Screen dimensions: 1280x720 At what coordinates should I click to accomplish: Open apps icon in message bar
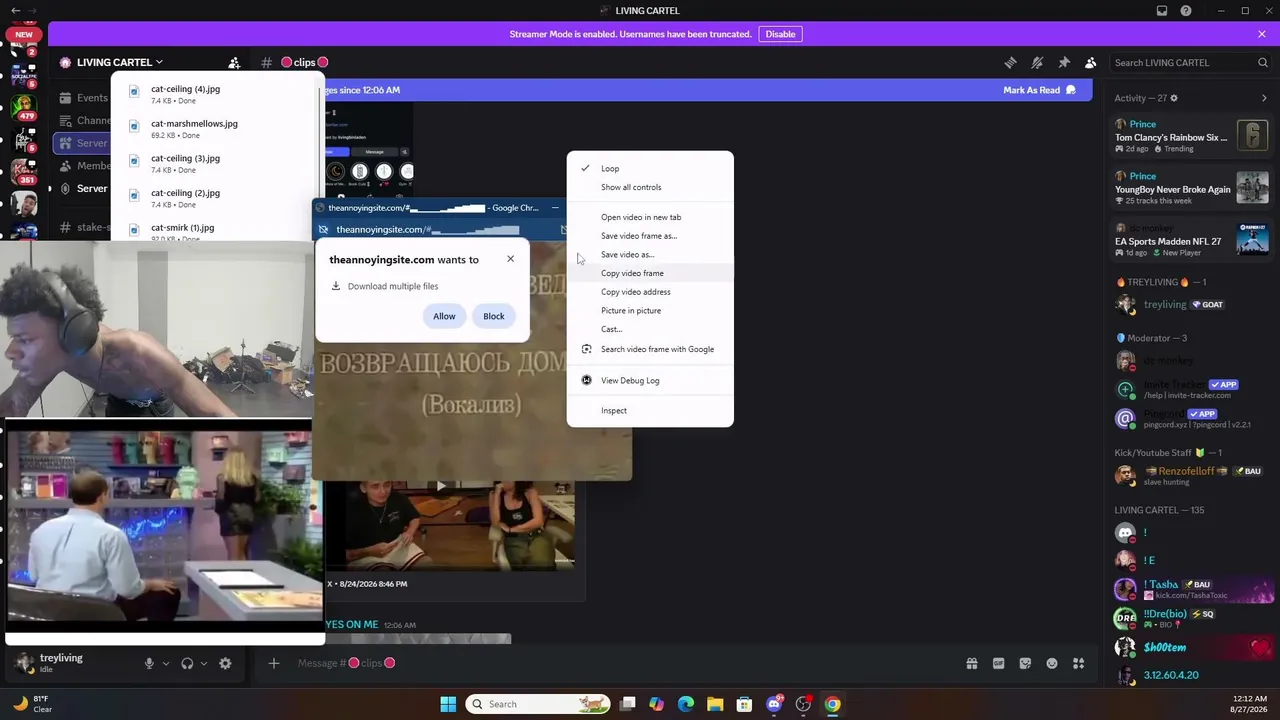pos(1079,663)
